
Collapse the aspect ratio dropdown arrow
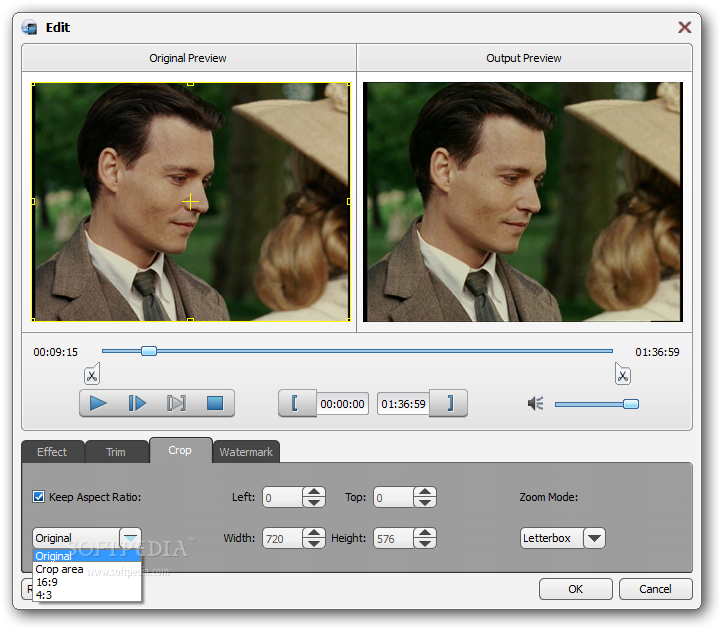pos(130,538)
